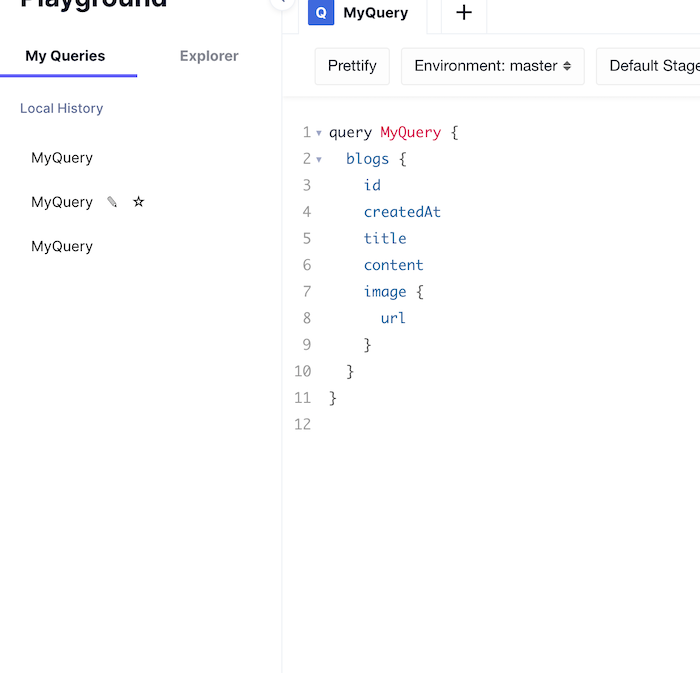Open the first MyQuery history entry
The image size is (700, 673).
click(x=62, y=158)
